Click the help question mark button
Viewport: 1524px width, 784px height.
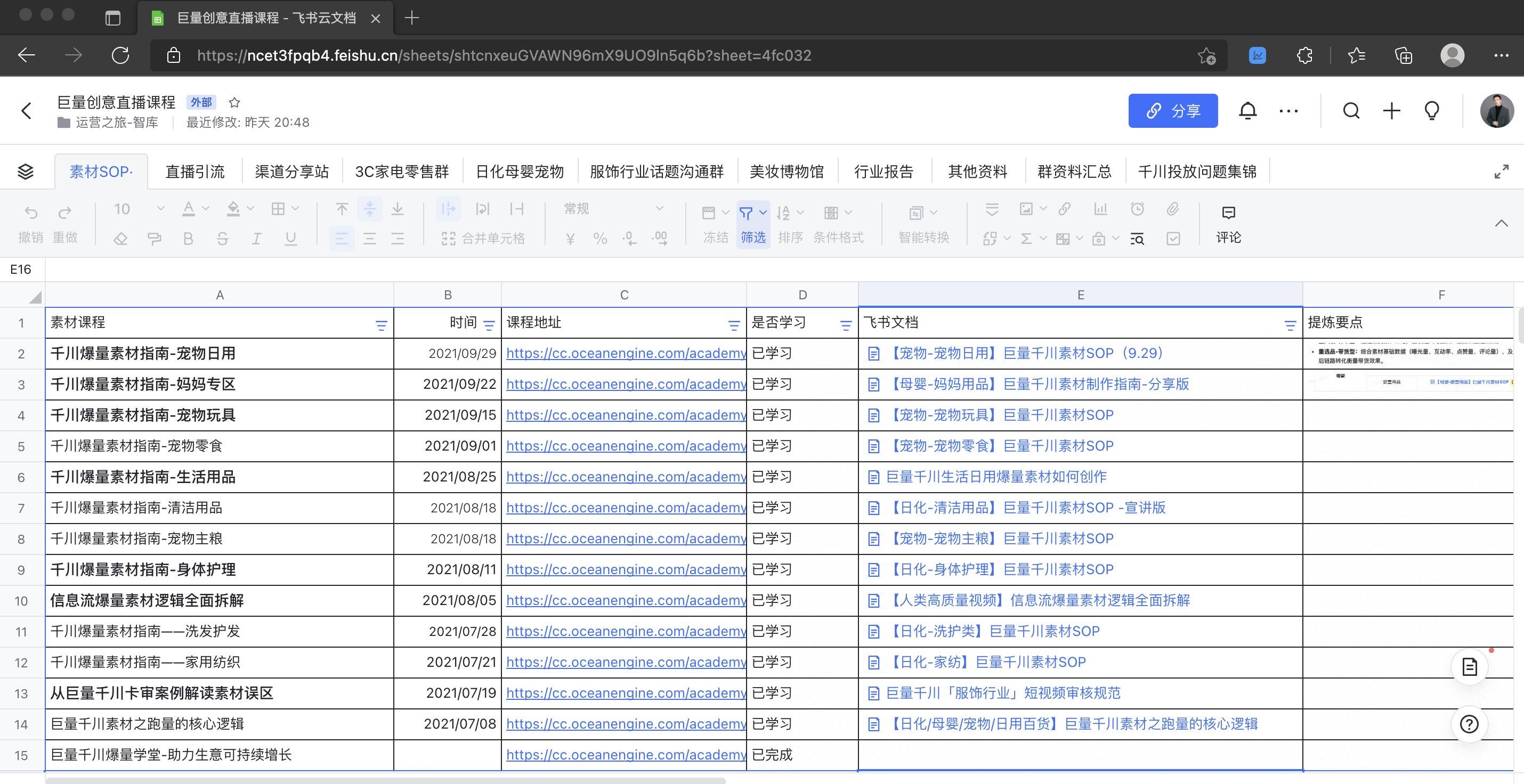coord(1469,724)
